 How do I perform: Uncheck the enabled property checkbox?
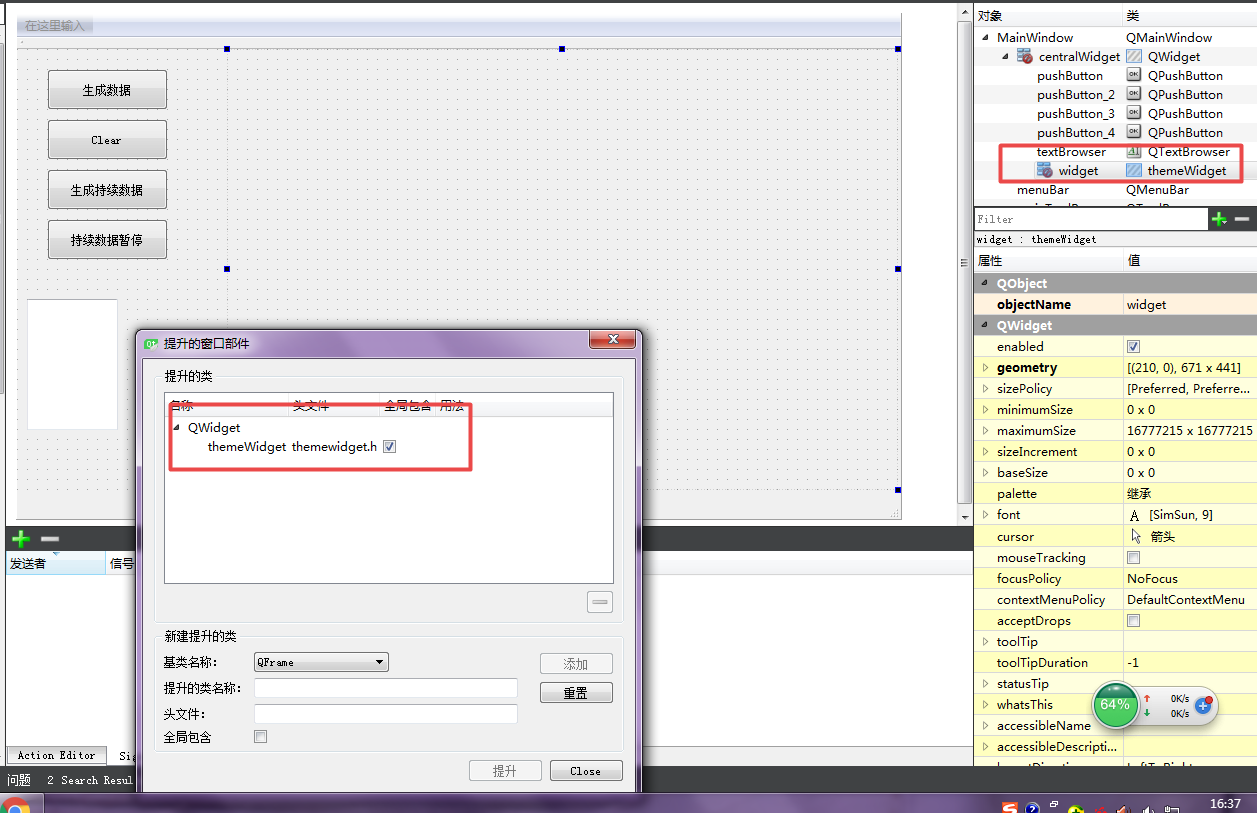[x=1134, y=346]
